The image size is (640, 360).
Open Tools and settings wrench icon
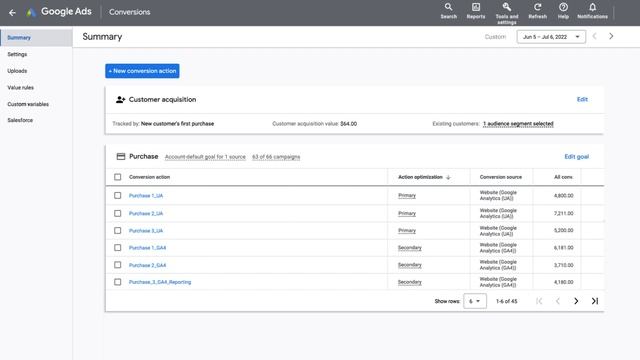pyautogui.click(x=507, y=7)
